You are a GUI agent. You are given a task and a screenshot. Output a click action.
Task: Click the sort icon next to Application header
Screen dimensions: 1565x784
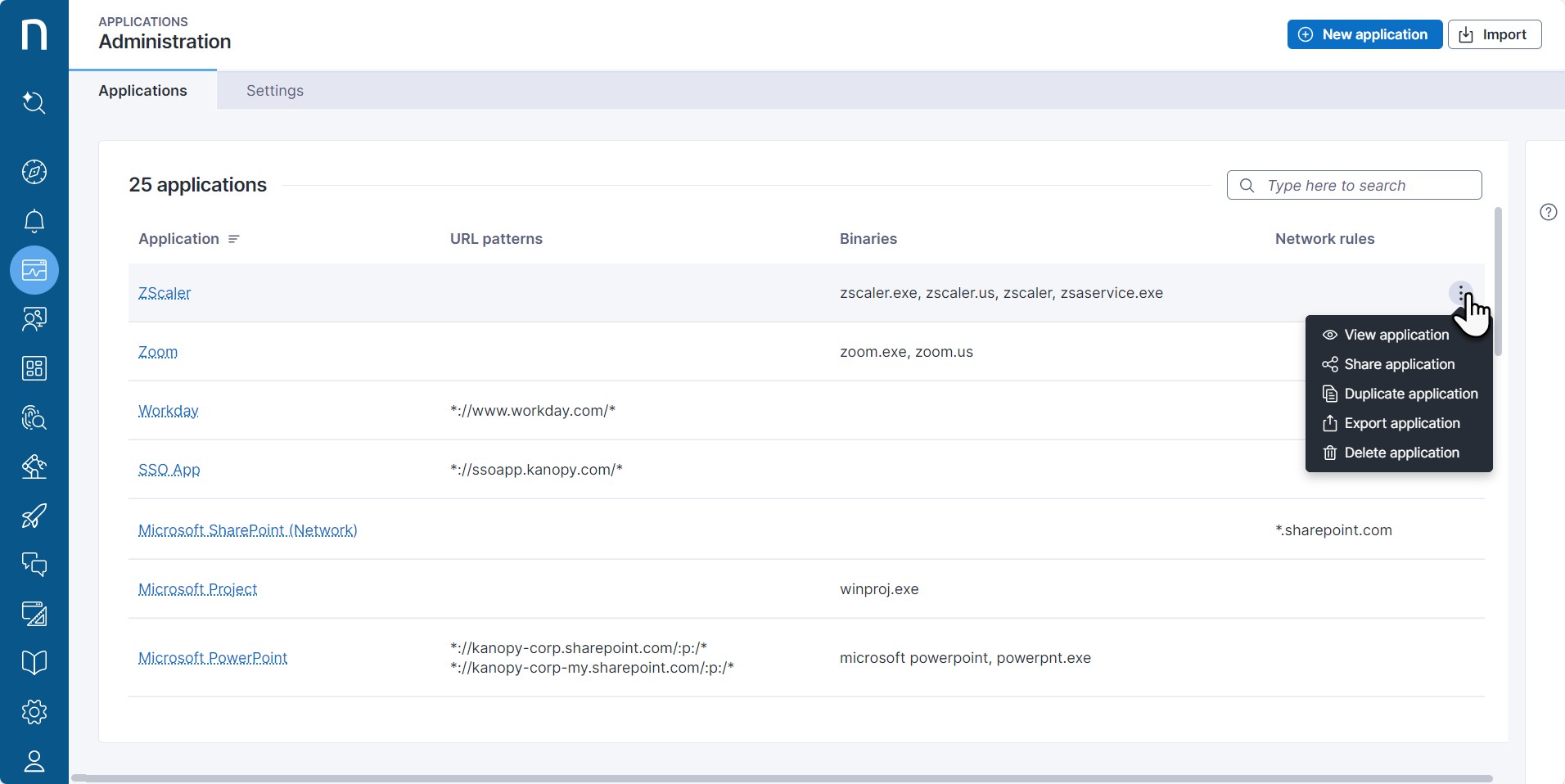tap(234, 239)
